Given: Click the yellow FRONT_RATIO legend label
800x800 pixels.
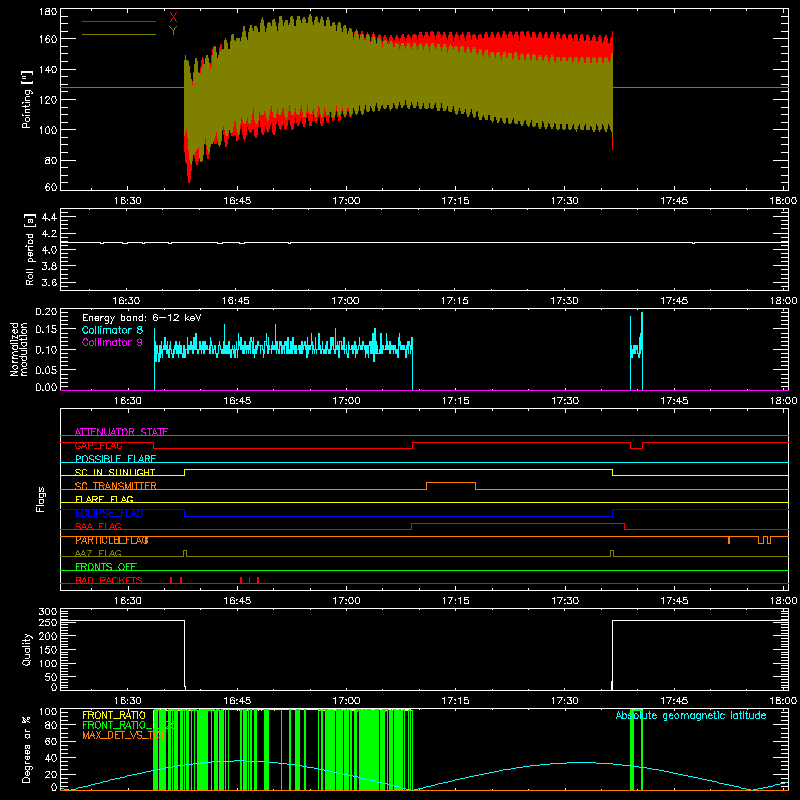Looking at the screenshot, I should pos(114,715).
